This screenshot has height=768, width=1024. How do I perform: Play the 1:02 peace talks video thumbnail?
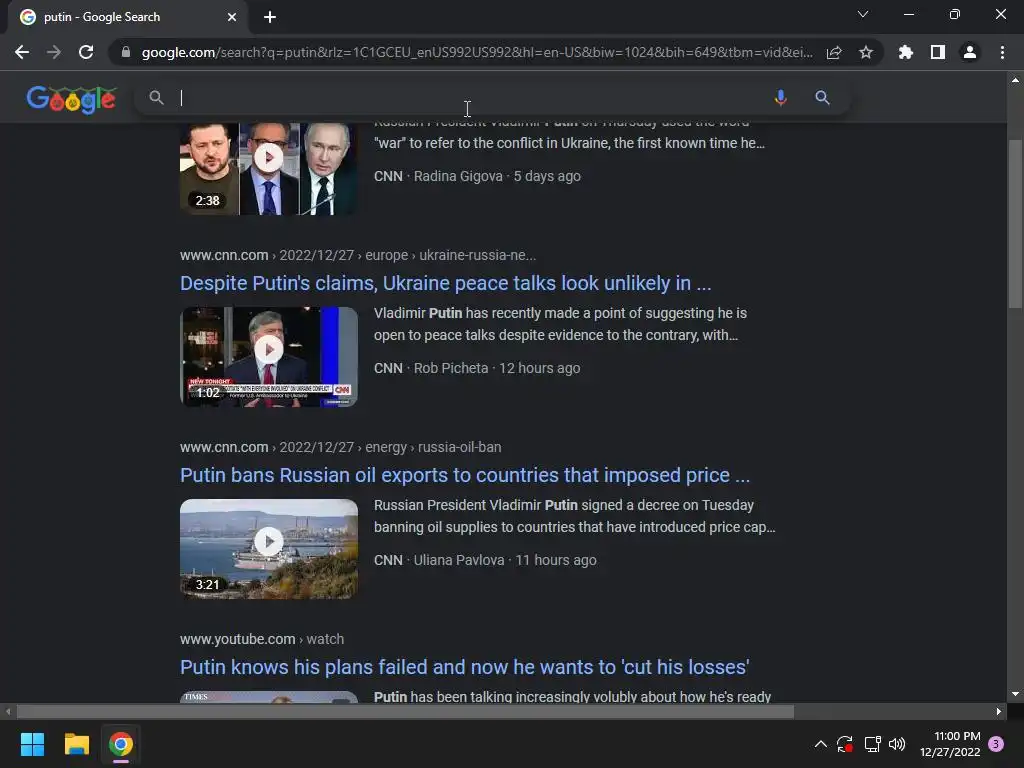coord(268,357)
